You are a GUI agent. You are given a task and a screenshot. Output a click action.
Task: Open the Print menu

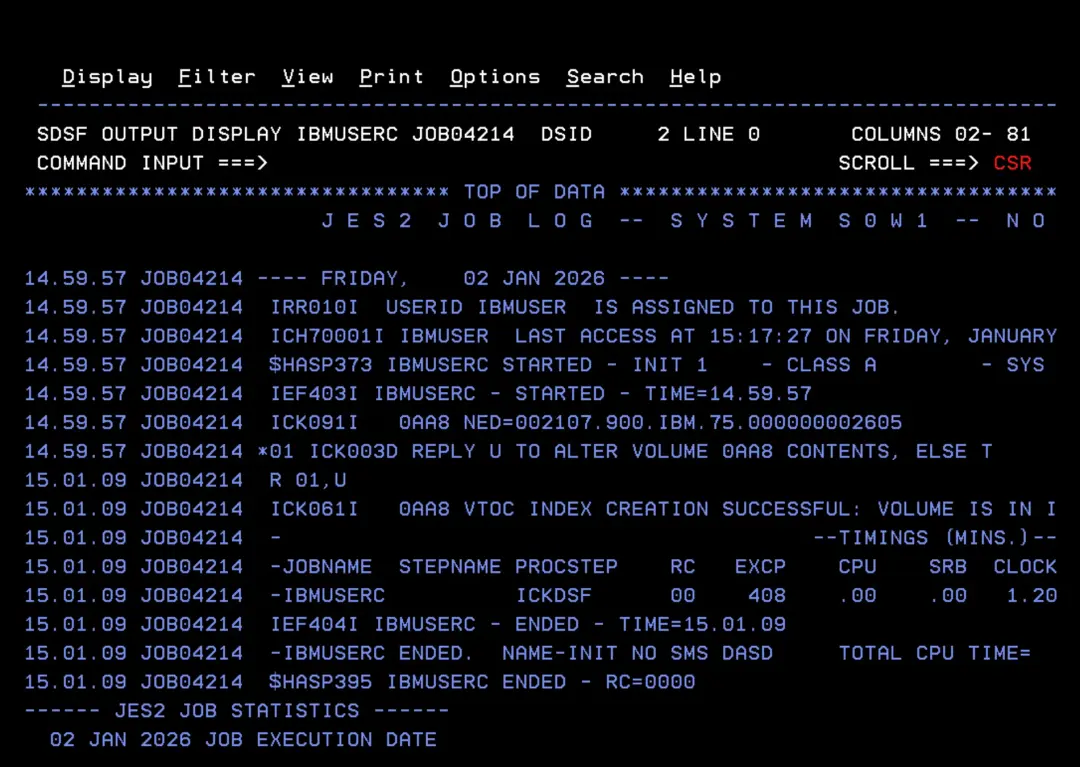[391, 77]
